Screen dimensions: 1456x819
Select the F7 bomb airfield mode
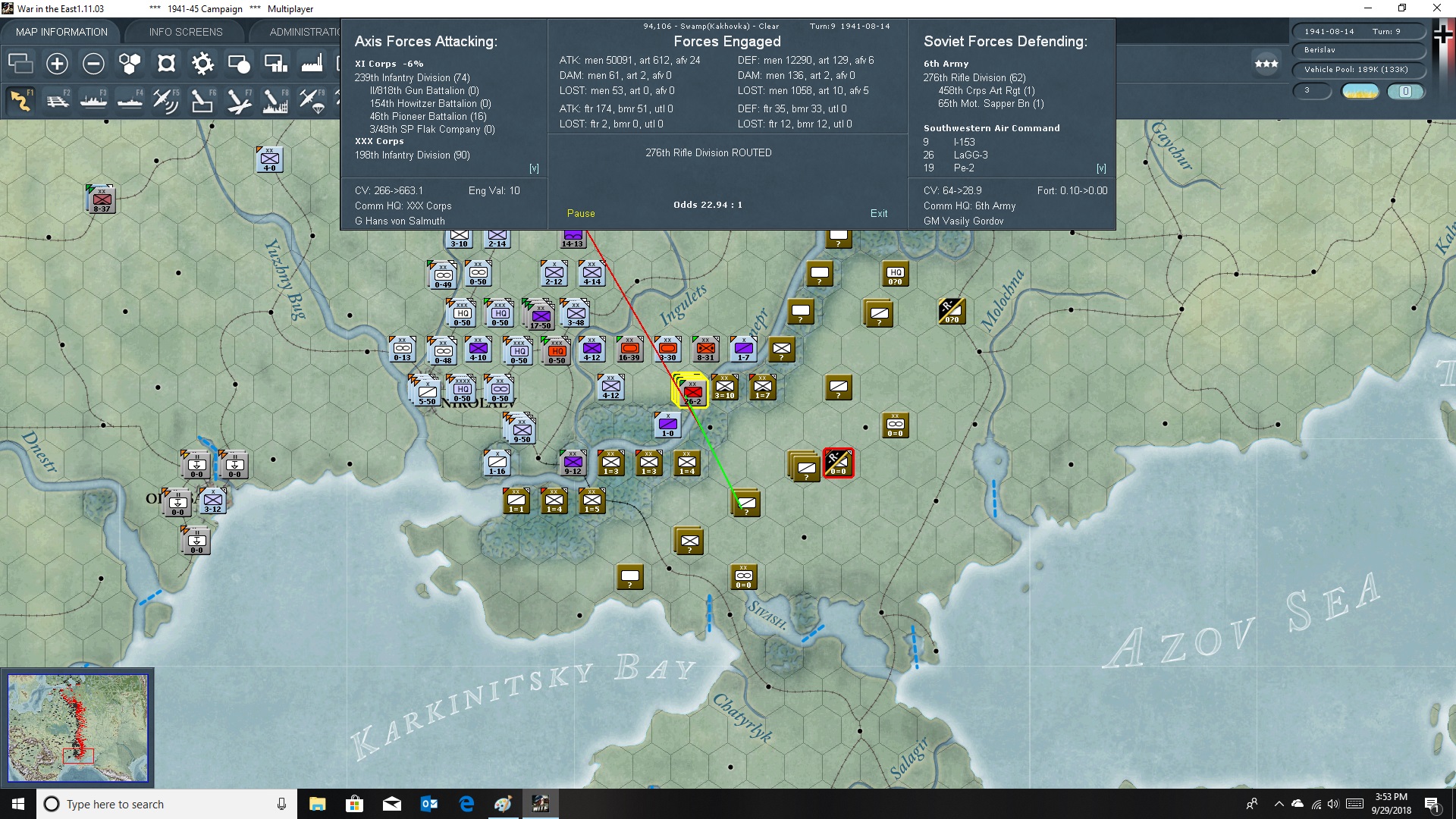tap(239, 100)
